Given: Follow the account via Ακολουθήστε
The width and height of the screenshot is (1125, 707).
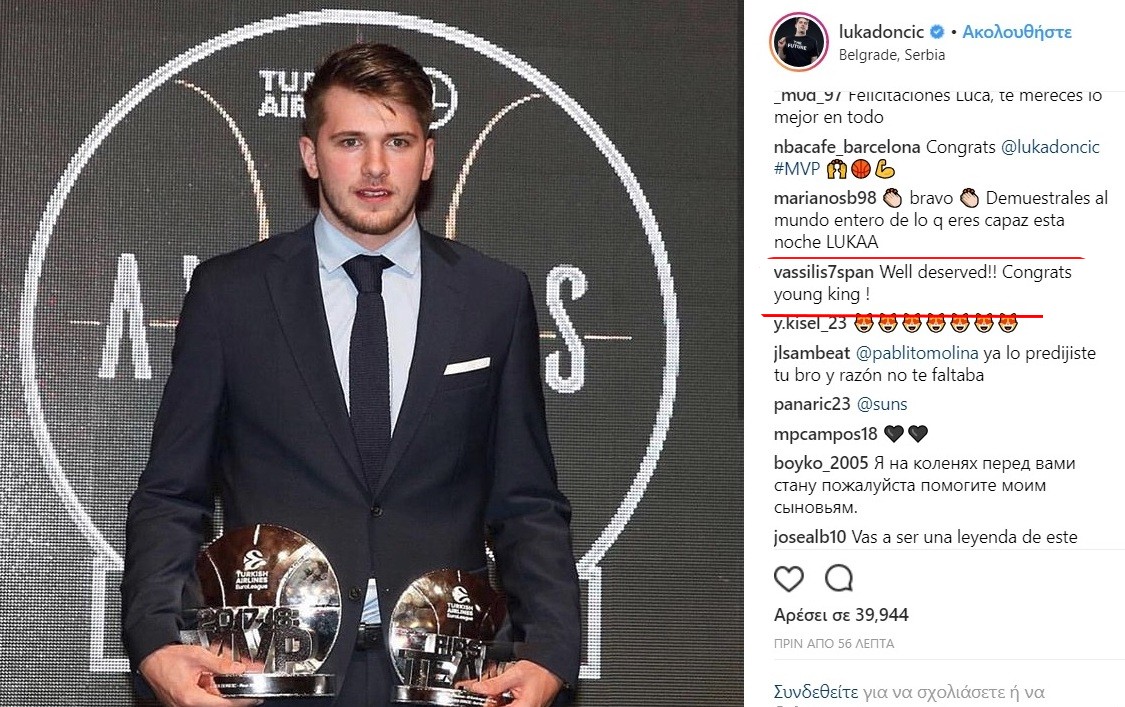Looking at the screenshot, I should point(1017,32).
